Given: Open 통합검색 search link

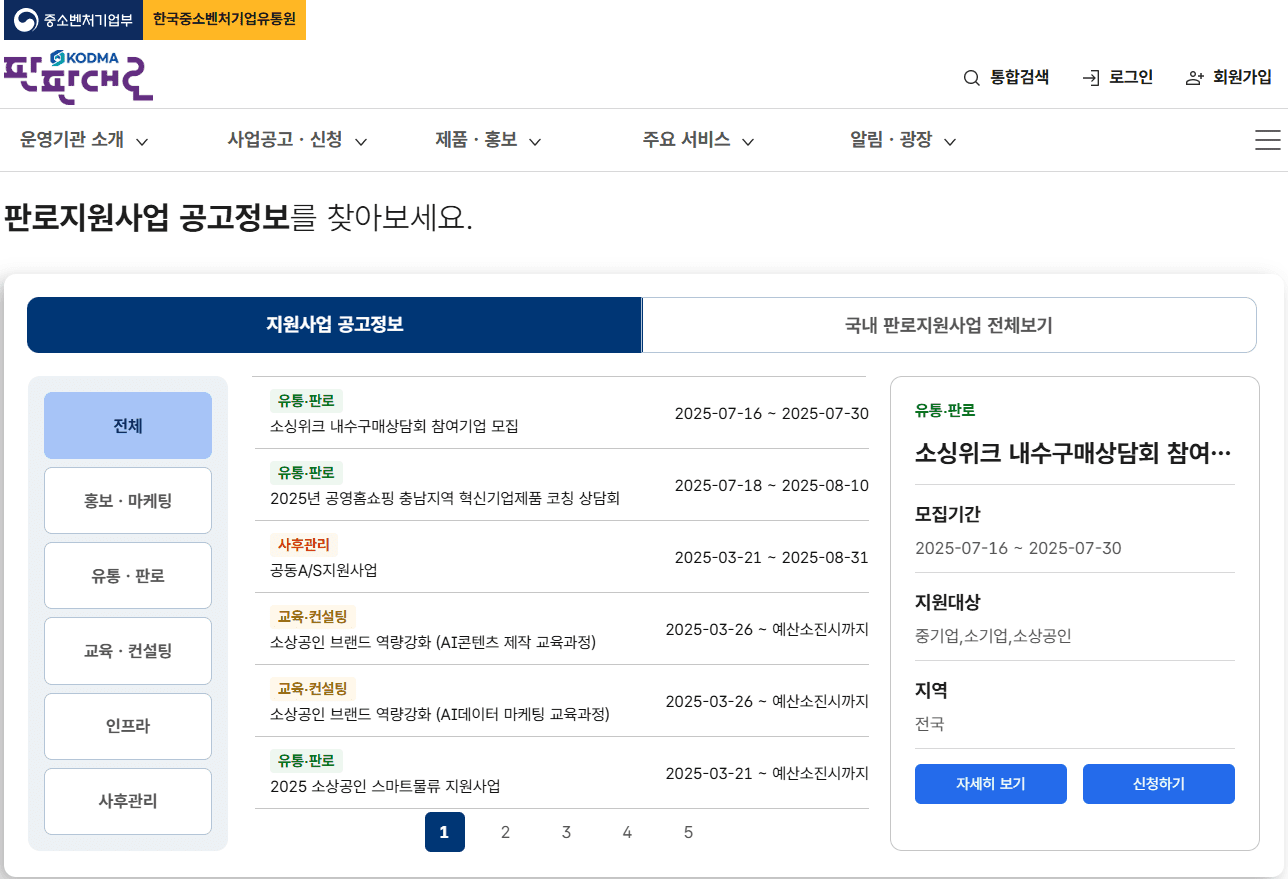Looking at the screenshot, I should 1006,78.
